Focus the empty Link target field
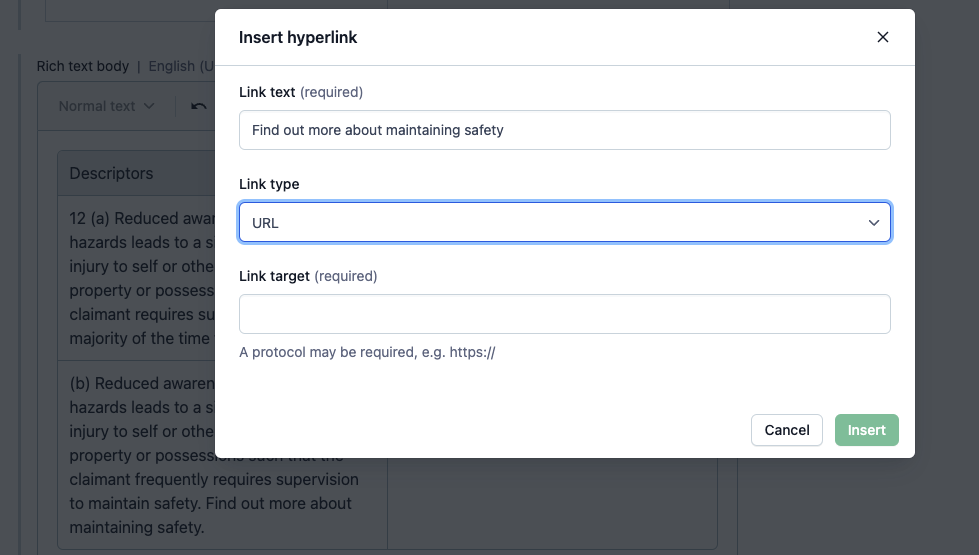The height and width of the screenshot is (555, 979). tap(564, 314)
